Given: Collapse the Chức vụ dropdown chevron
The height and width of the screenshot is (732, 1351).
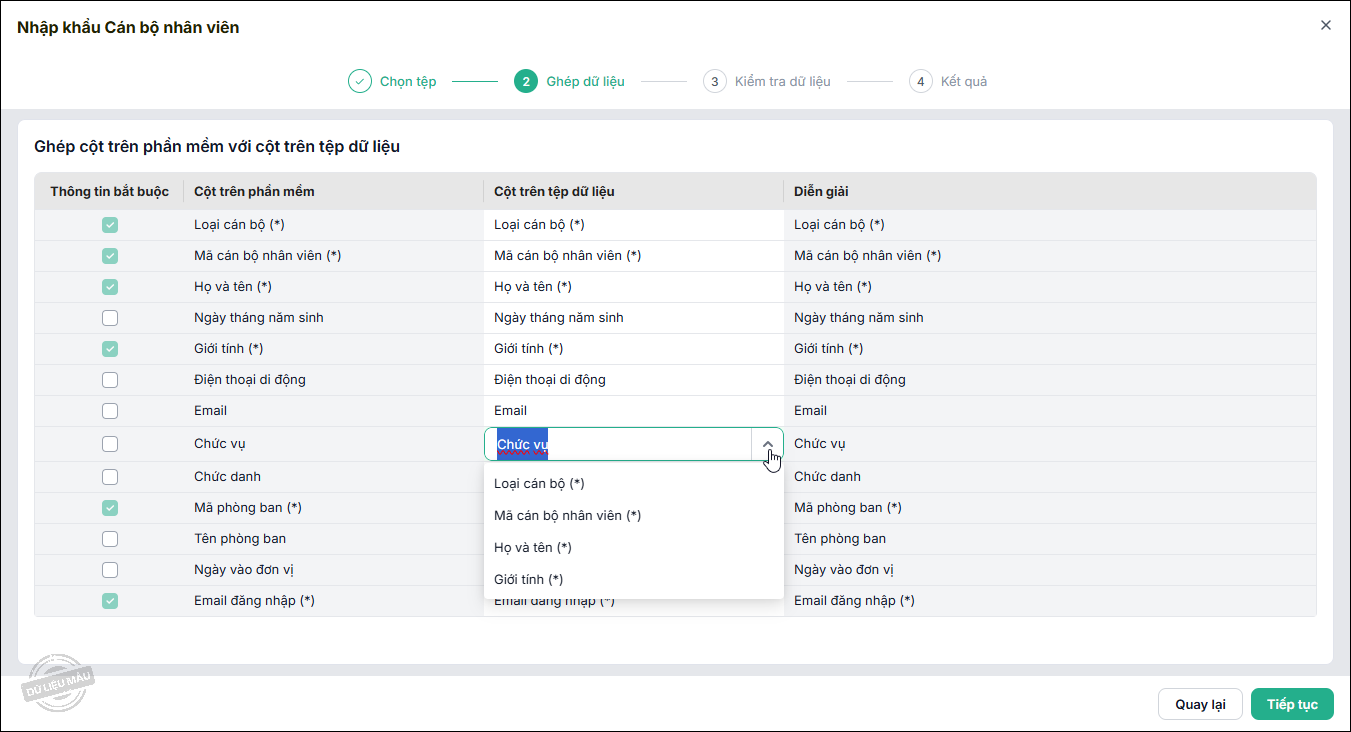Looking at the screenshot, I should 767,444.
